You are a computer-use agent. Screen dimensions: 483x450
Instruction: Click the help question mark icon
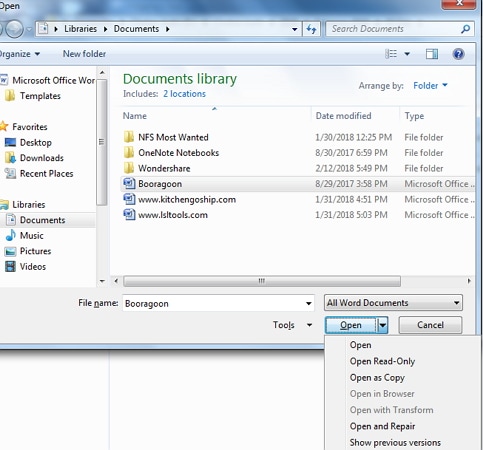458,54
